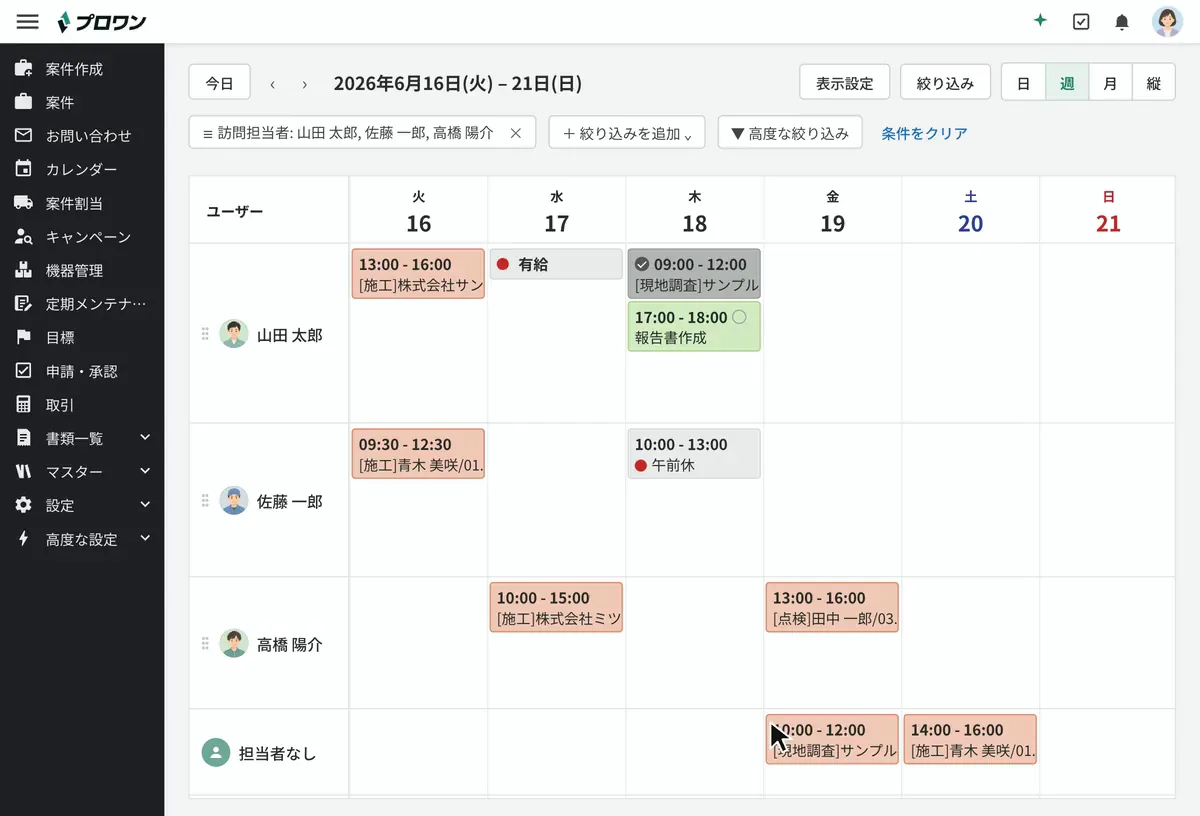Open 絞り込みを追加 dropdown
Viewport: 1200px width, 816px height.
[627, 133]
